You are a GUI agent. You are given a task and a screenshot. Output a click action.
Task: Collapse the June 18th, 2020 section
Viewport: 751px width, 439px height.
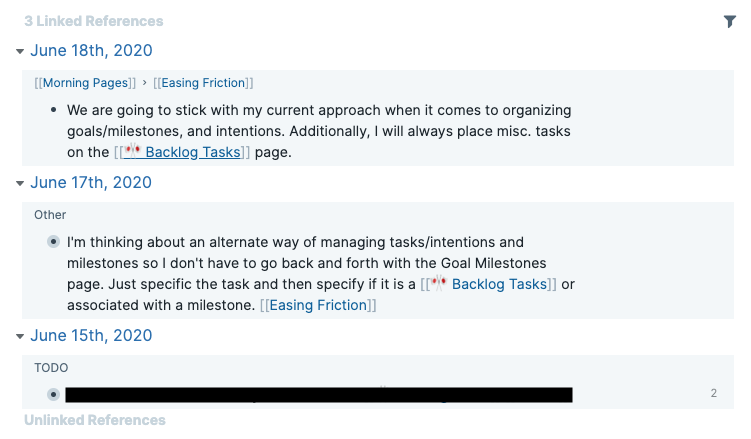19,50
